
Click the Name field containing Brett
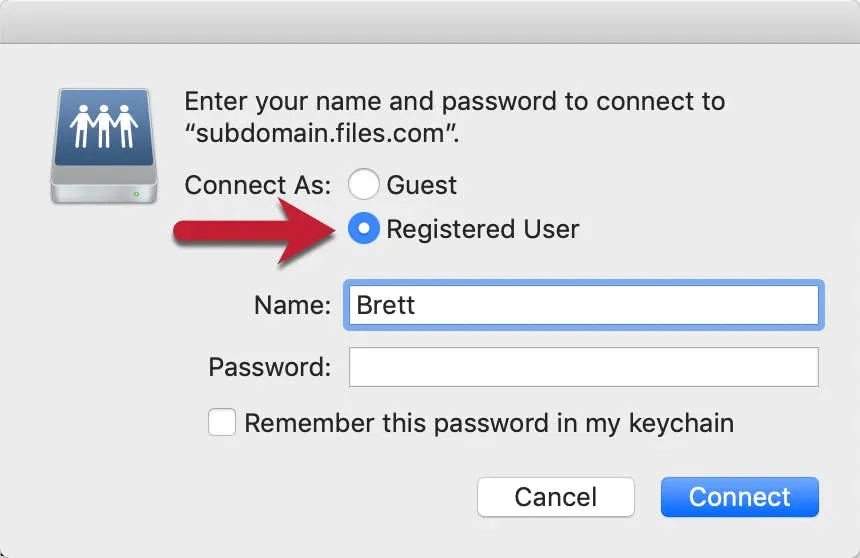[x=584, y=305]
